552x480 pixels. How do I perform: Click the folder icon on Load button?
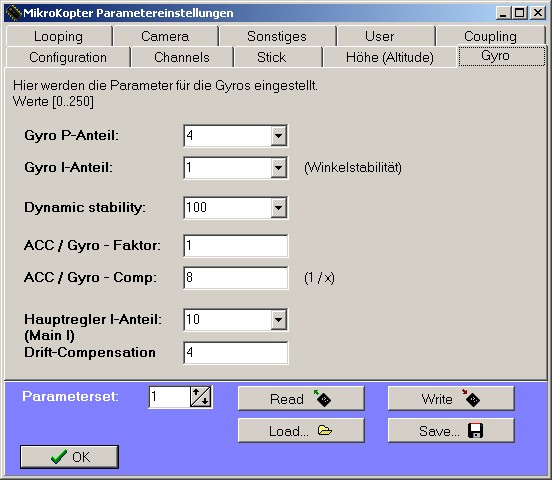coord(324,430)
